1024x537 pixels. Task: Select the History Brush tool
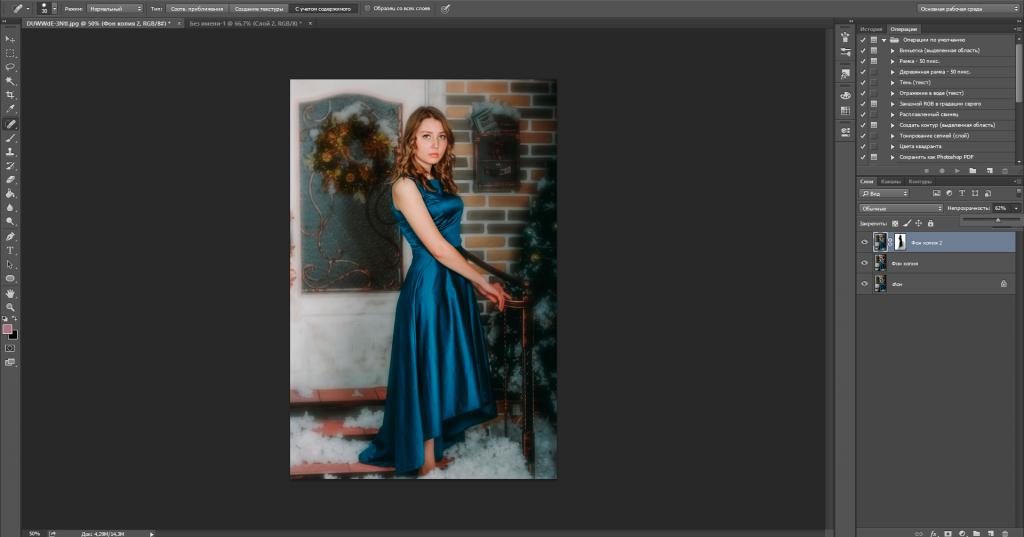click(10, 166)
